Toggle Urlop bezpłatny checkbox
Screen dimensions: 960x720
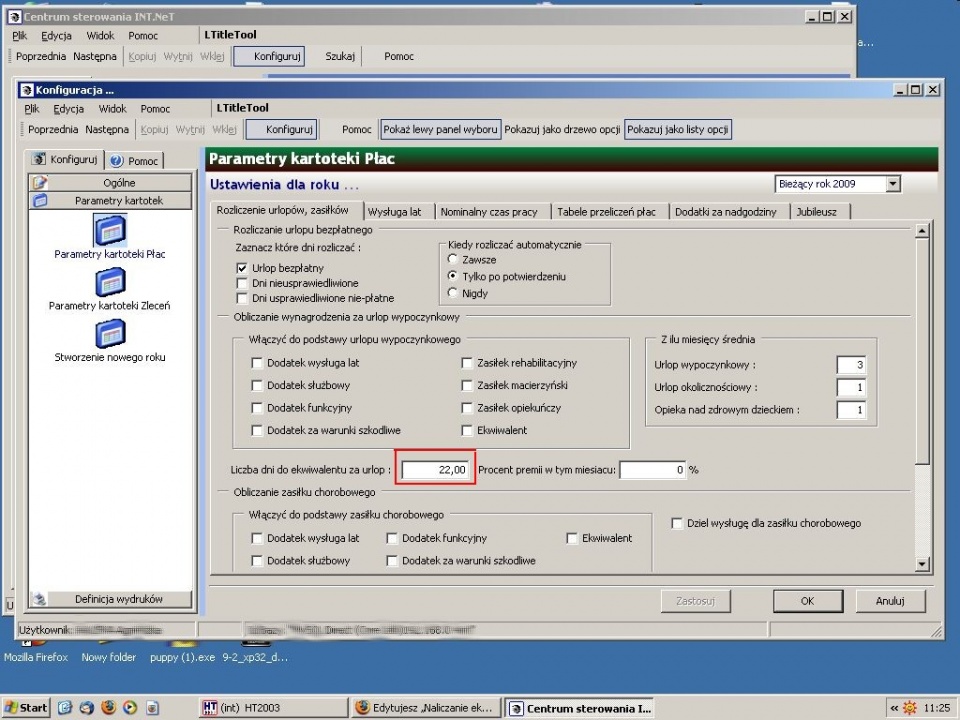coord(242,268)
